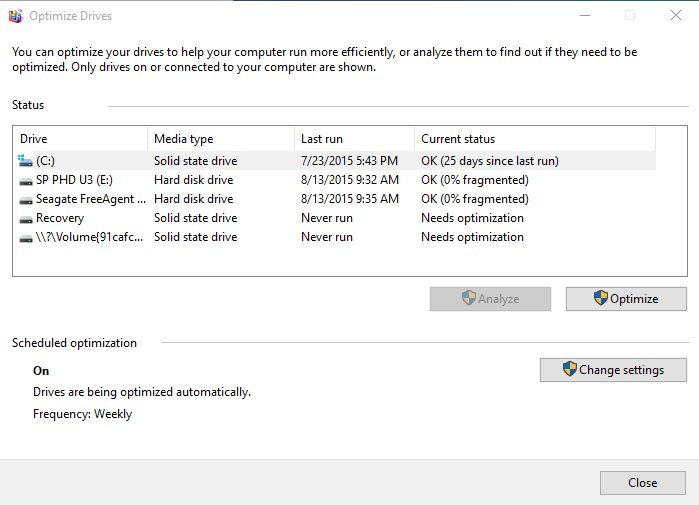Click the Optimize button label
699x505 pixels.
pos(633,299)
